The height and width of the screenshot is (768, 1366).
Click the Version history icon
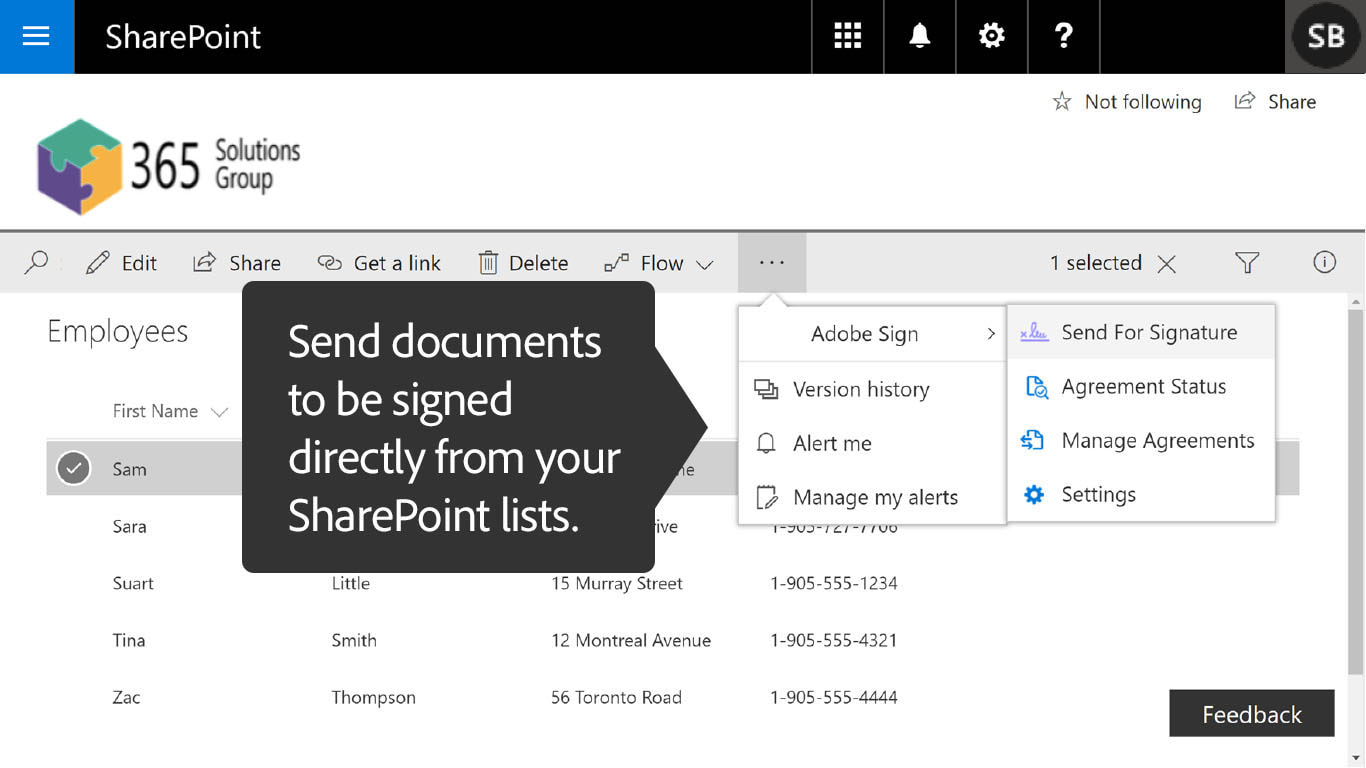(x=766, y=390)
